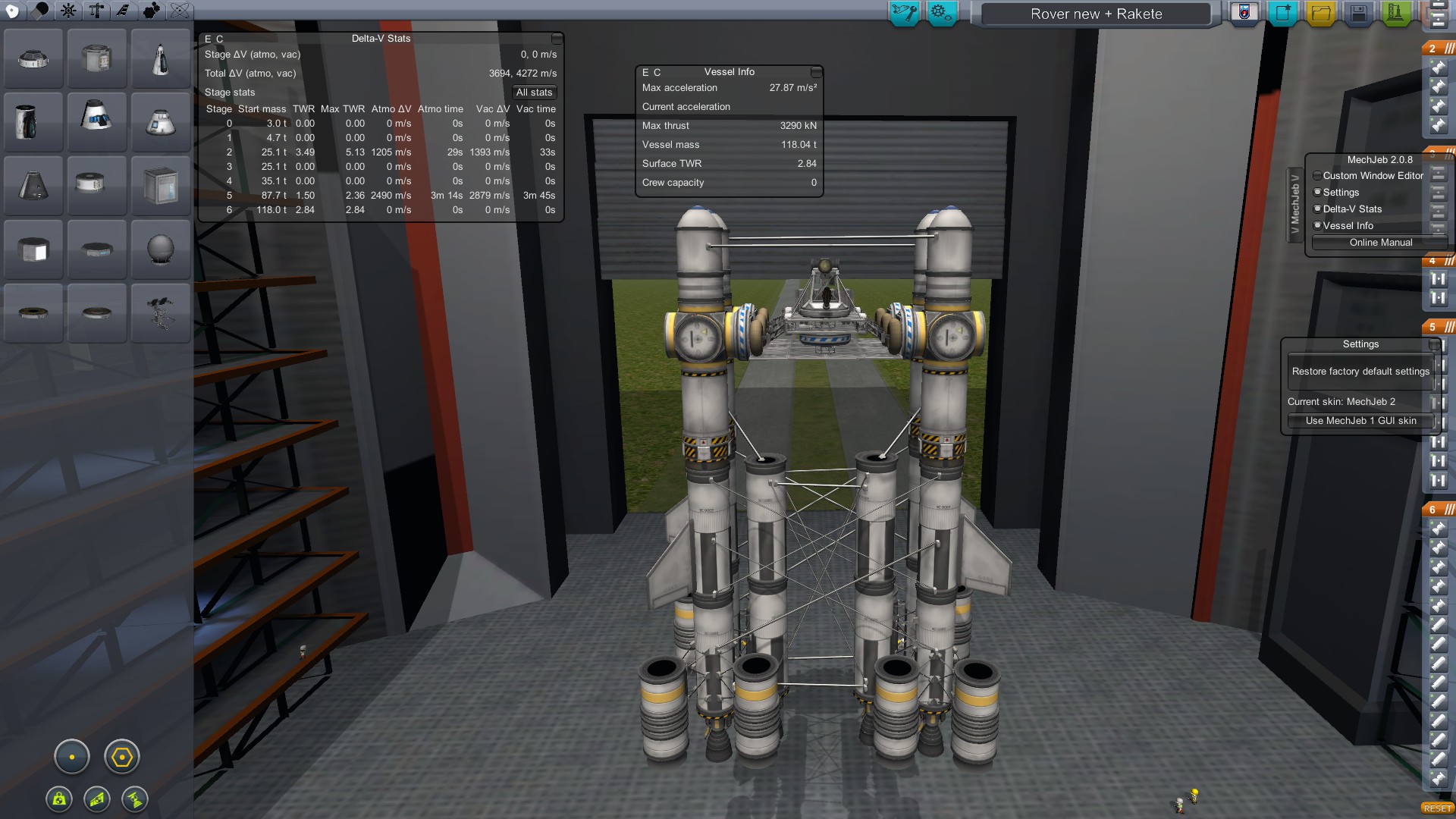Toggle the center of mass indicator
This screenshot has height=819, width=1456.
coord(59,799)
